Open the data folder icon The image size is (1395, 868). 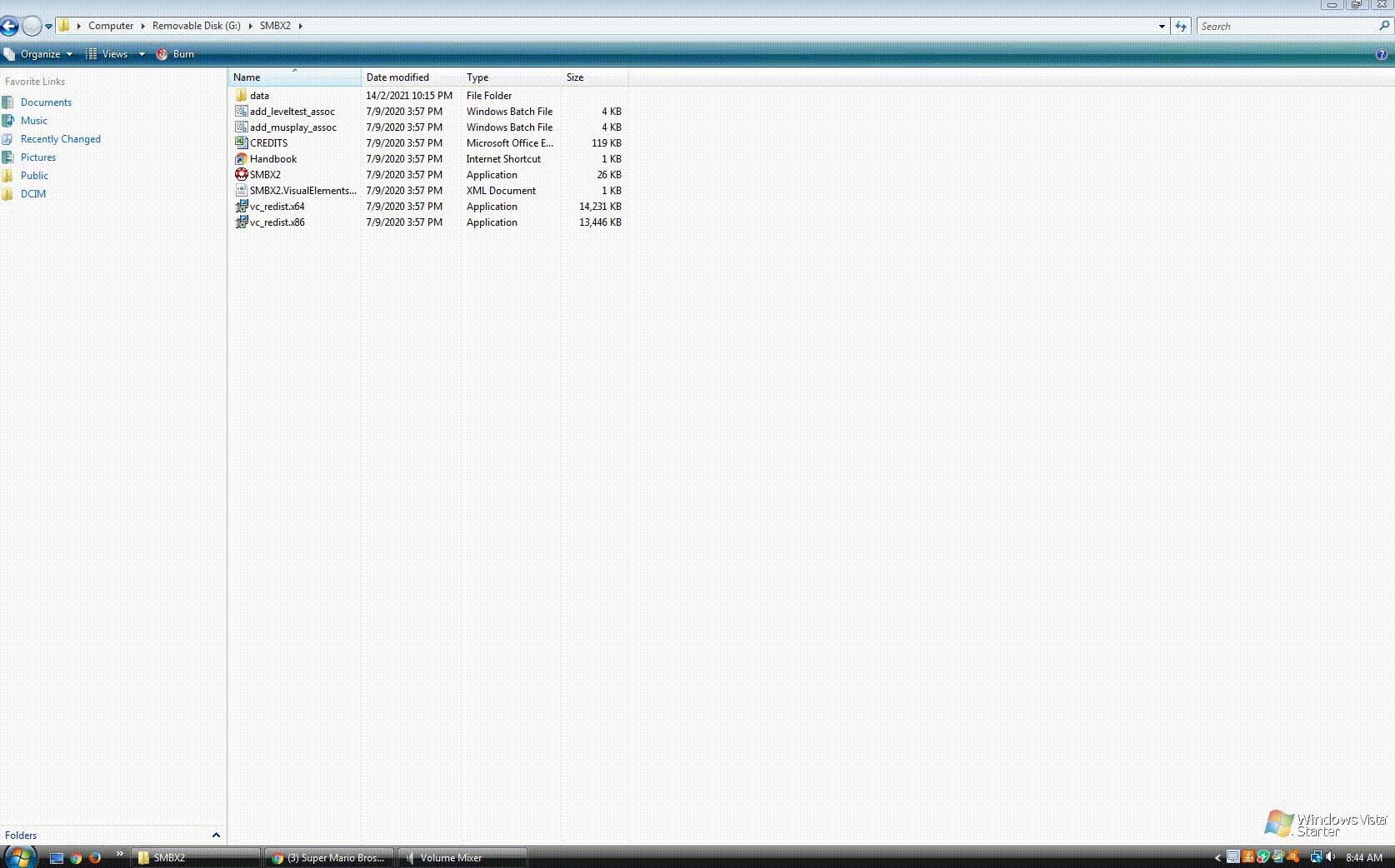coord(241,96)
